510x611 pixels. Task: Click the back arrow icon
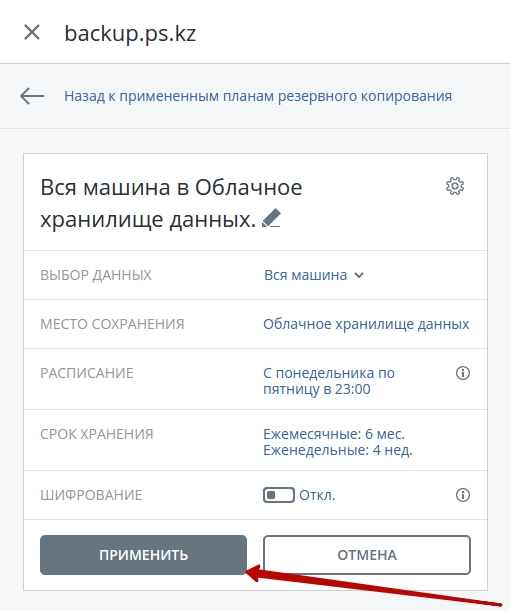32,96
